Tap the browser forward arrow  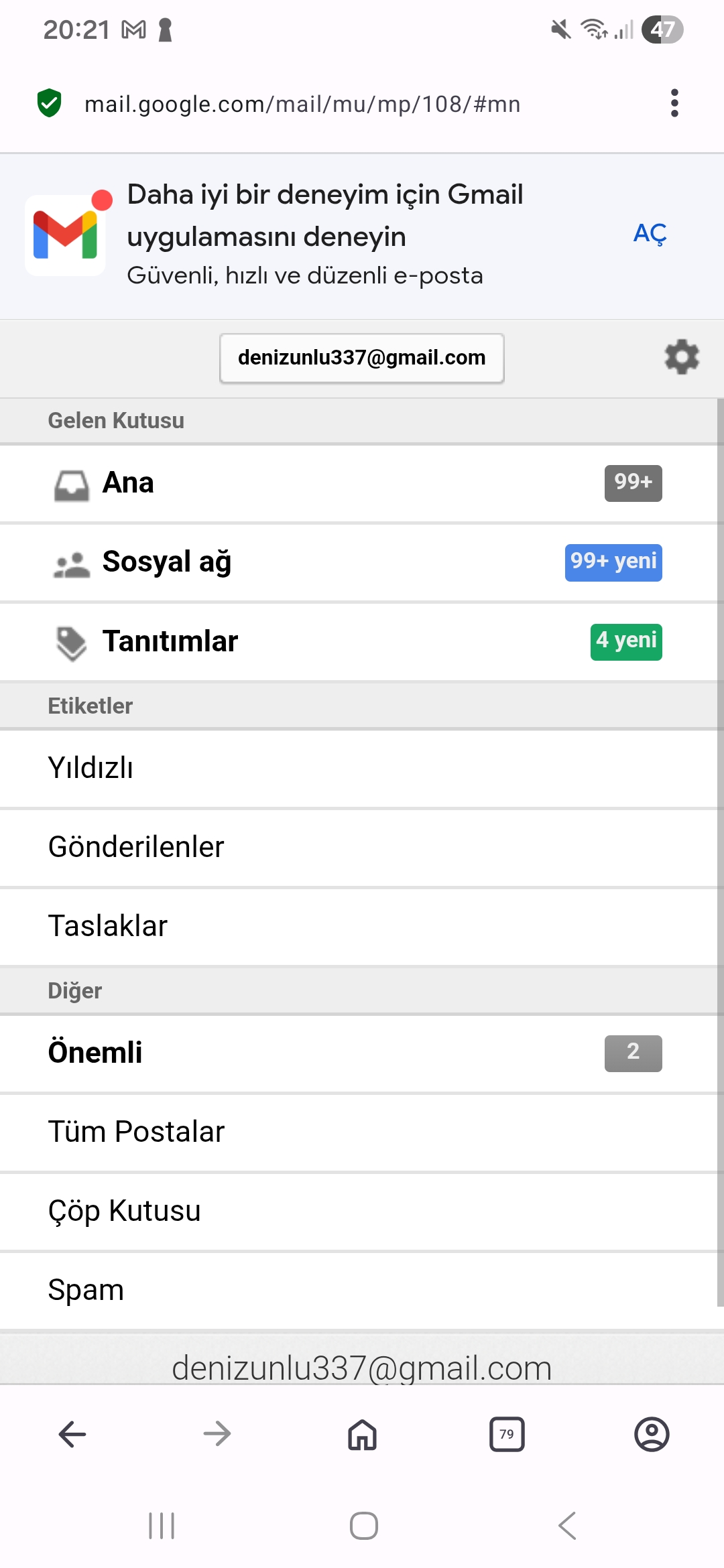click(217, 1434)
